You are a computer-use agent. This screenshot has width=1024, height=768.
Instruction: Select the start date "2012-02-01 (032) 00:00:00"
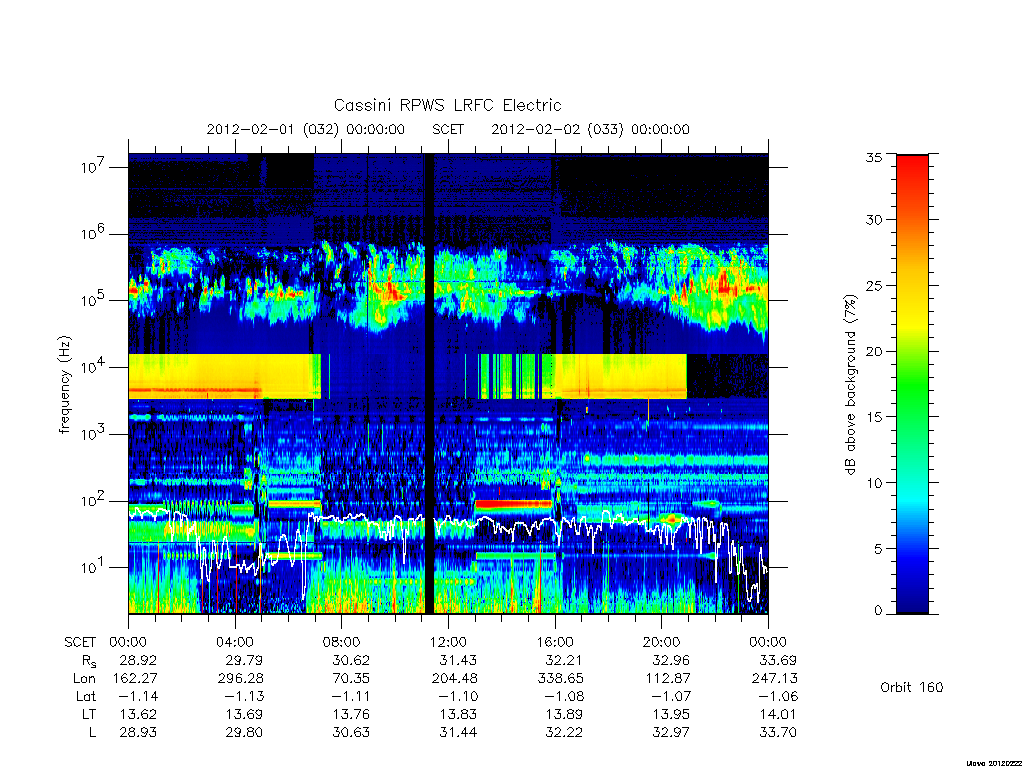click(306, 129)
